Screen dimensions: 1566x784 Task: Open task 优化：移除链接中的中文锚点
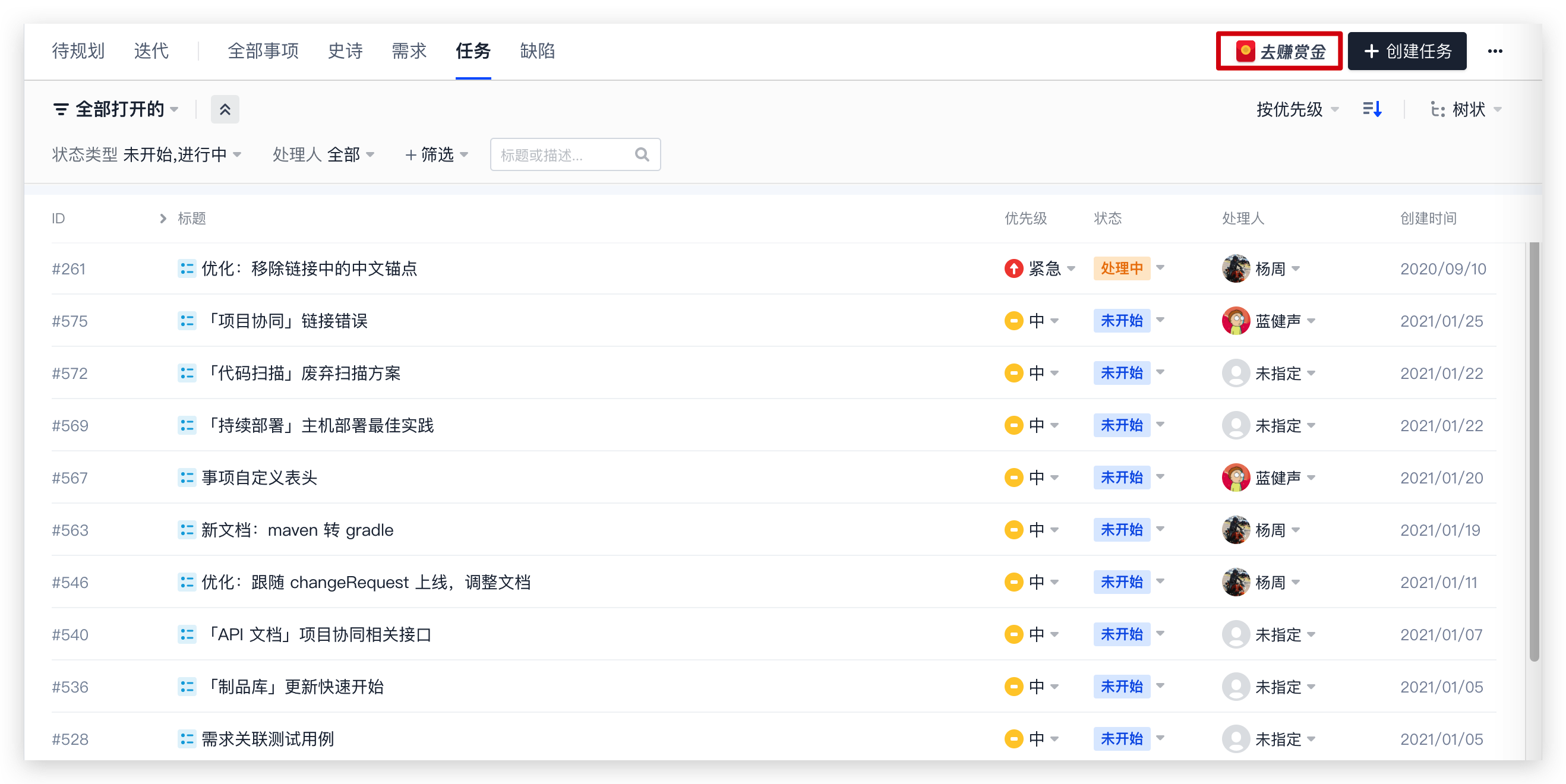point(310,268)
